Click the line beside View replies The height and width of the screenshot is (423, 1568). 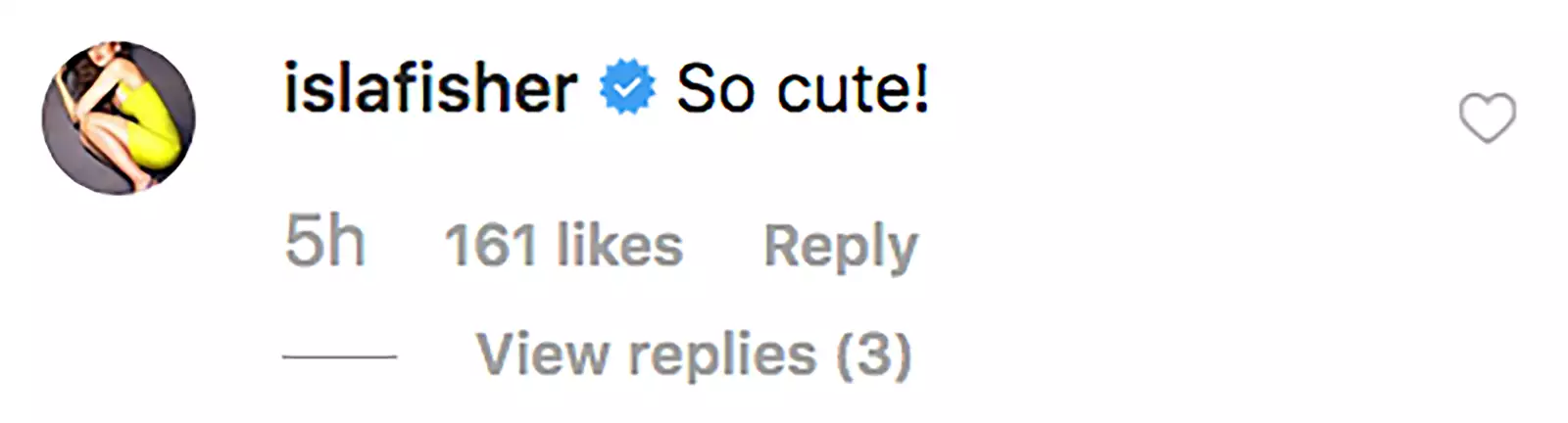tap(339, 355)
